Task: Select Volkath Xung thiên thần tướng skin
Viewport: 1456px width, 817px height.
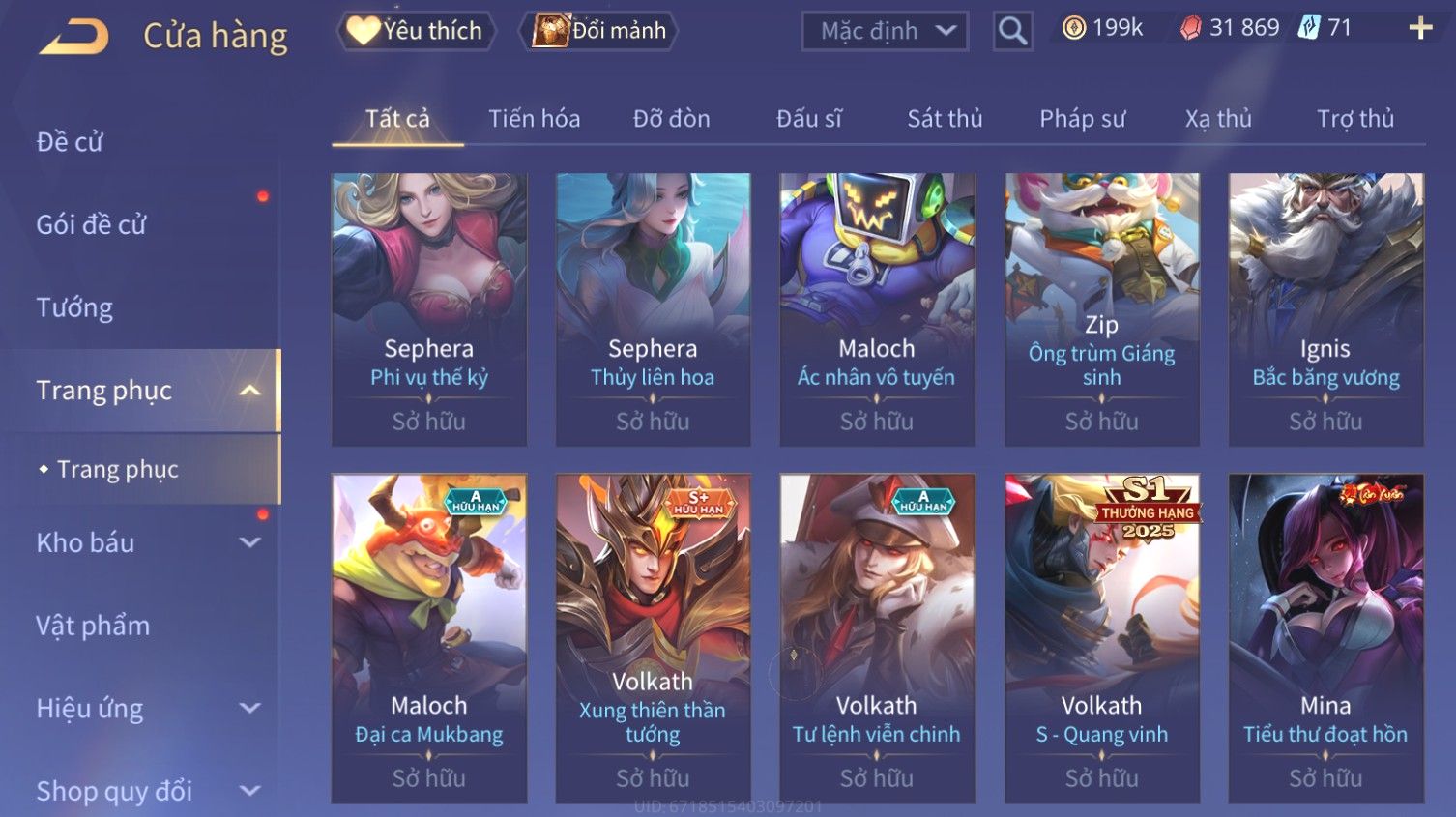Action: point(653,638)
